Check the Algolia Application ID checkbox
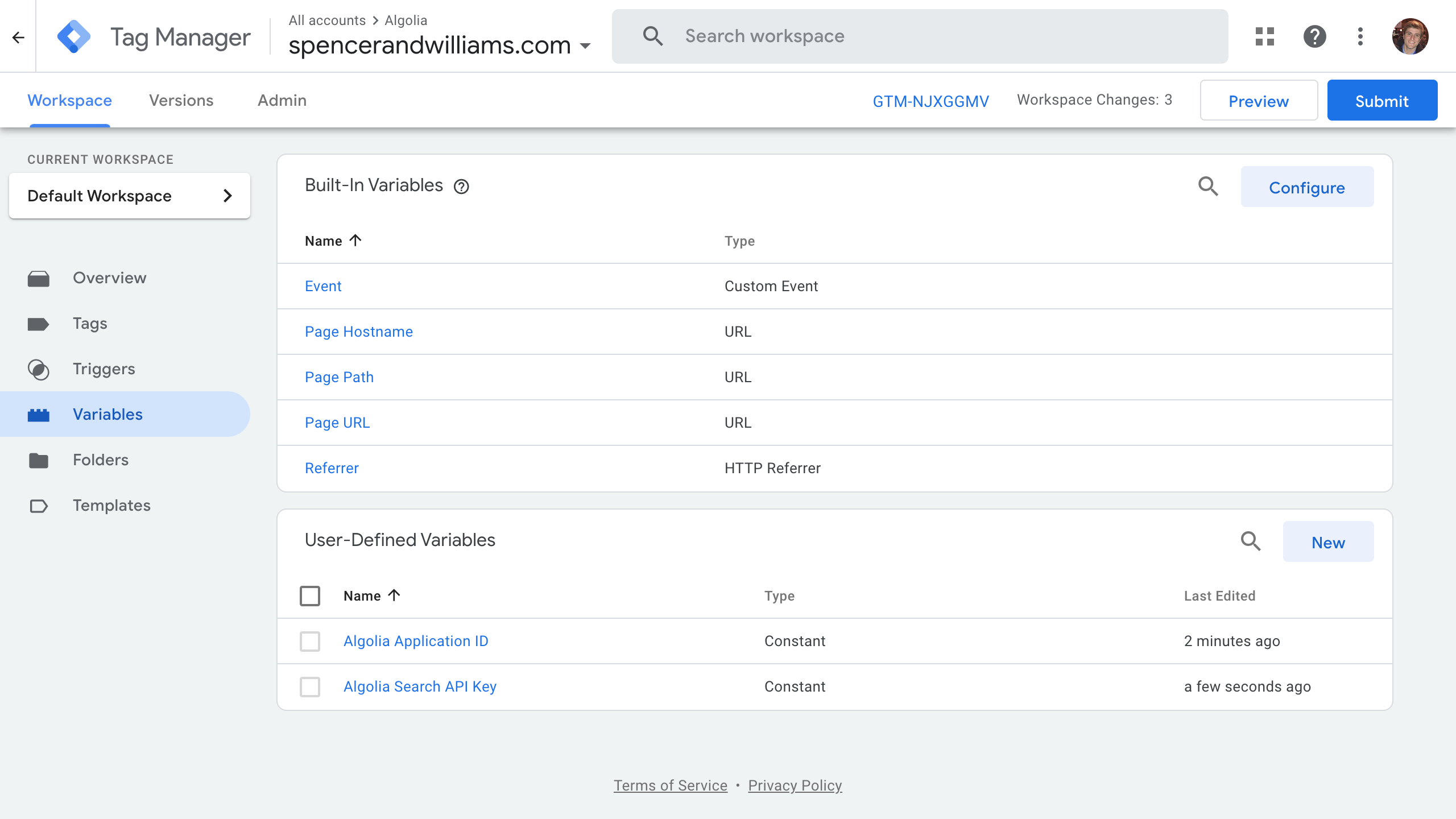The width and height of the screenshot is (1456, 819). (310, 641)
